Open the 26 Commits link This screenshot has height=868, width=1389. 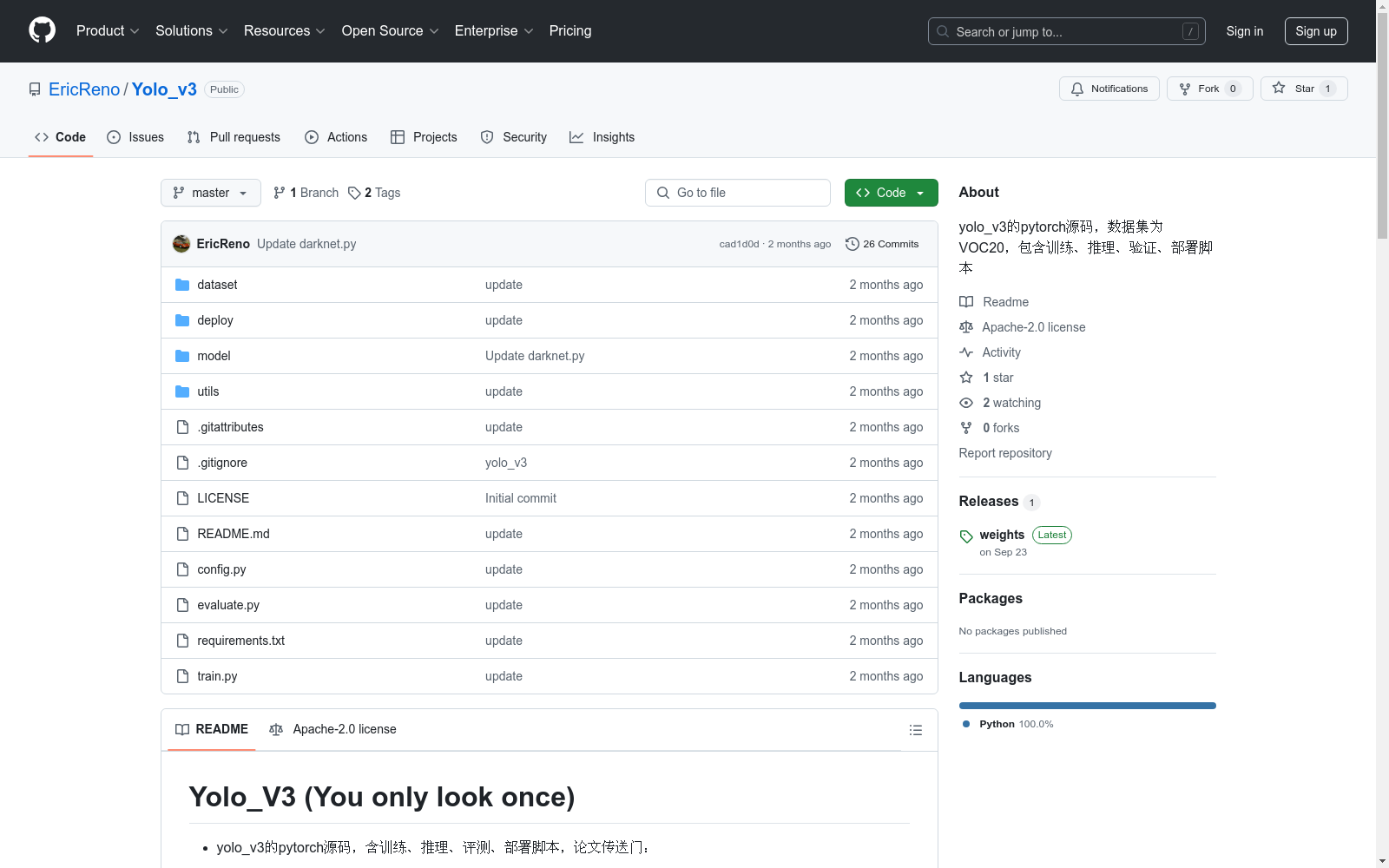[x=882, y=244]
